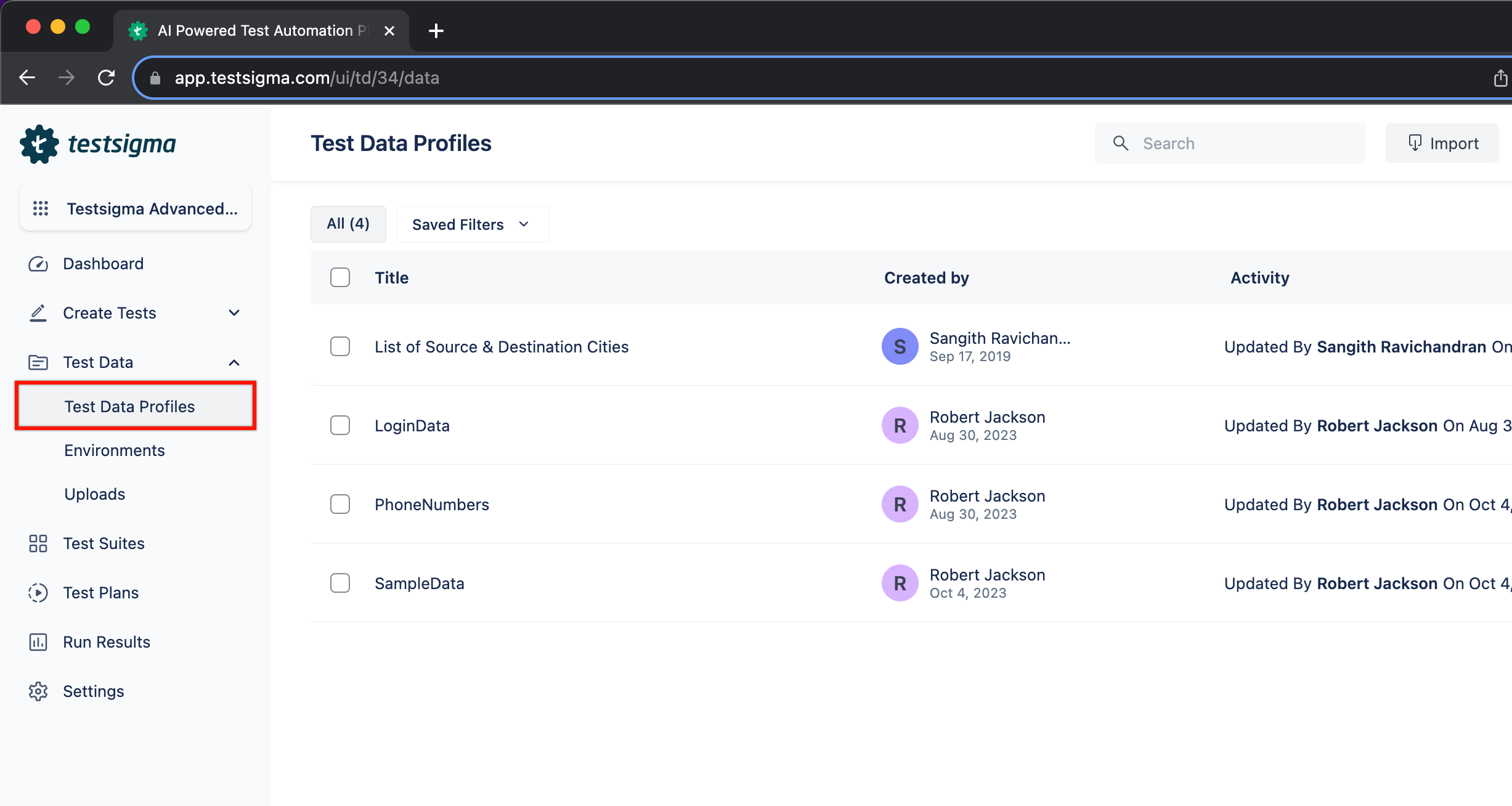Click the Import button
The image size is (1512, 806).
pos(1442,143)
